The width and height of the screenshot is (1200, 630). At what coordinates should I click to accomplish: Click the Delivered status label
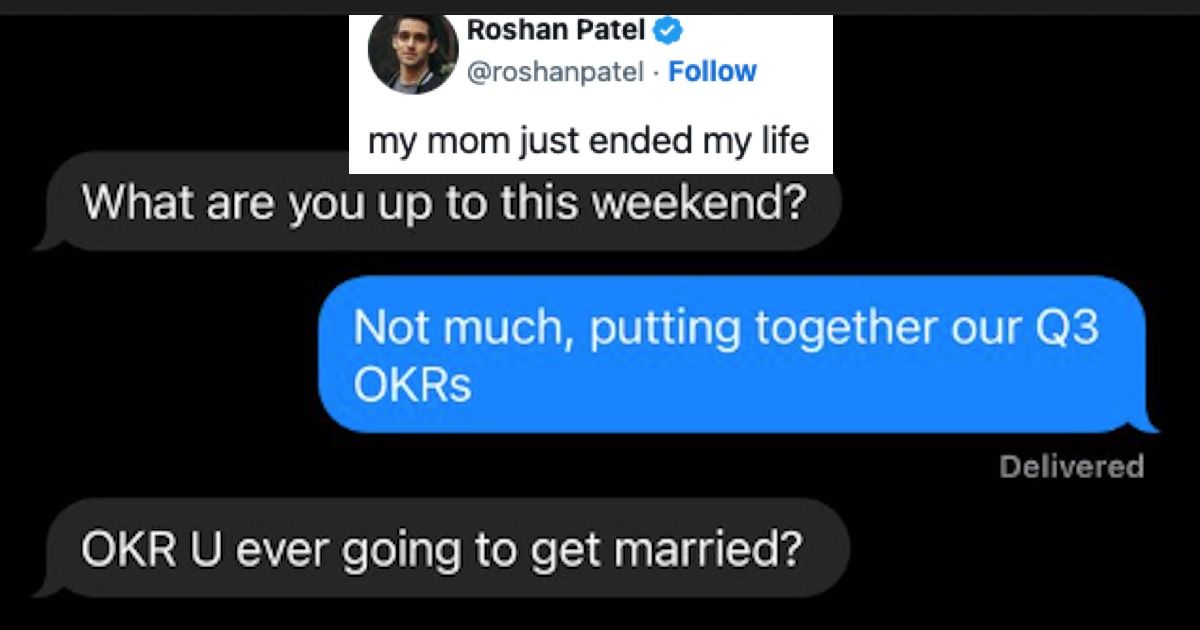[x=1071, y=466]
